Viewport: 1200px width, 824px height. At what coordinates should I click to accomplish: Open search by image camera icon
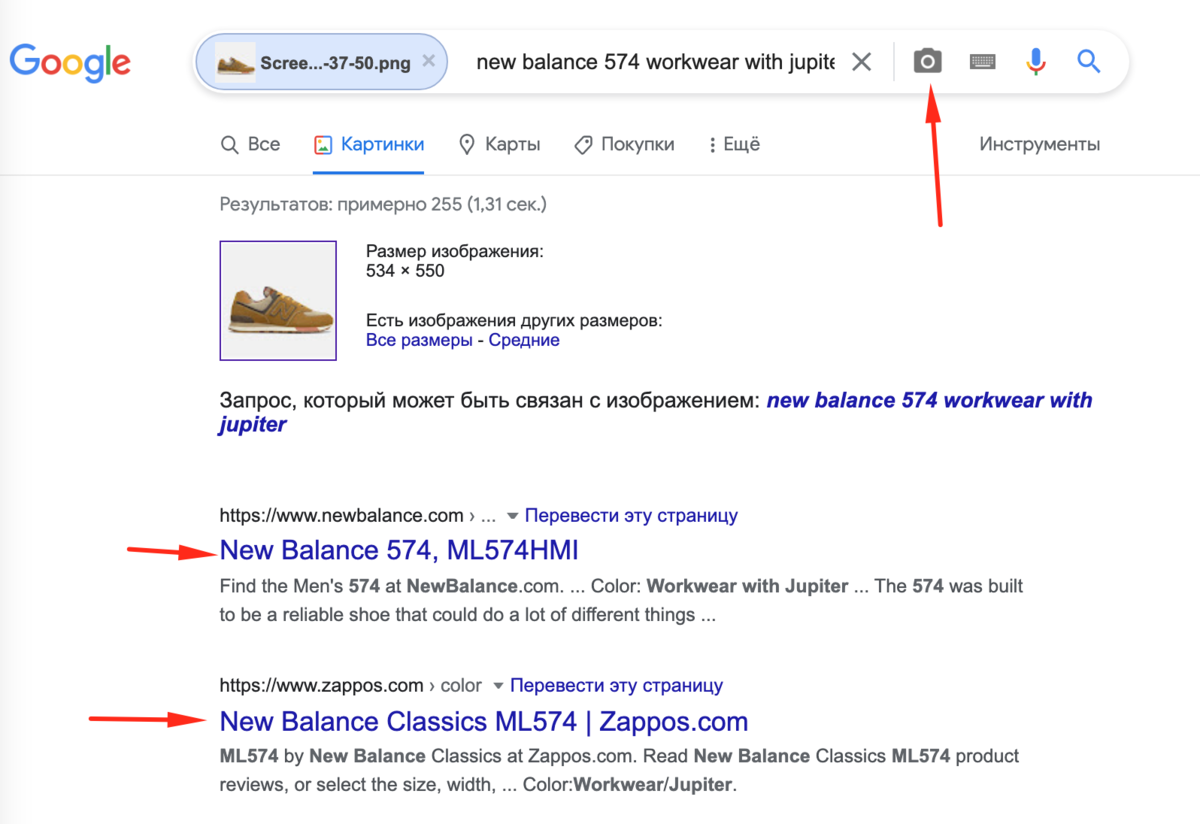click(x=928, y=62)
